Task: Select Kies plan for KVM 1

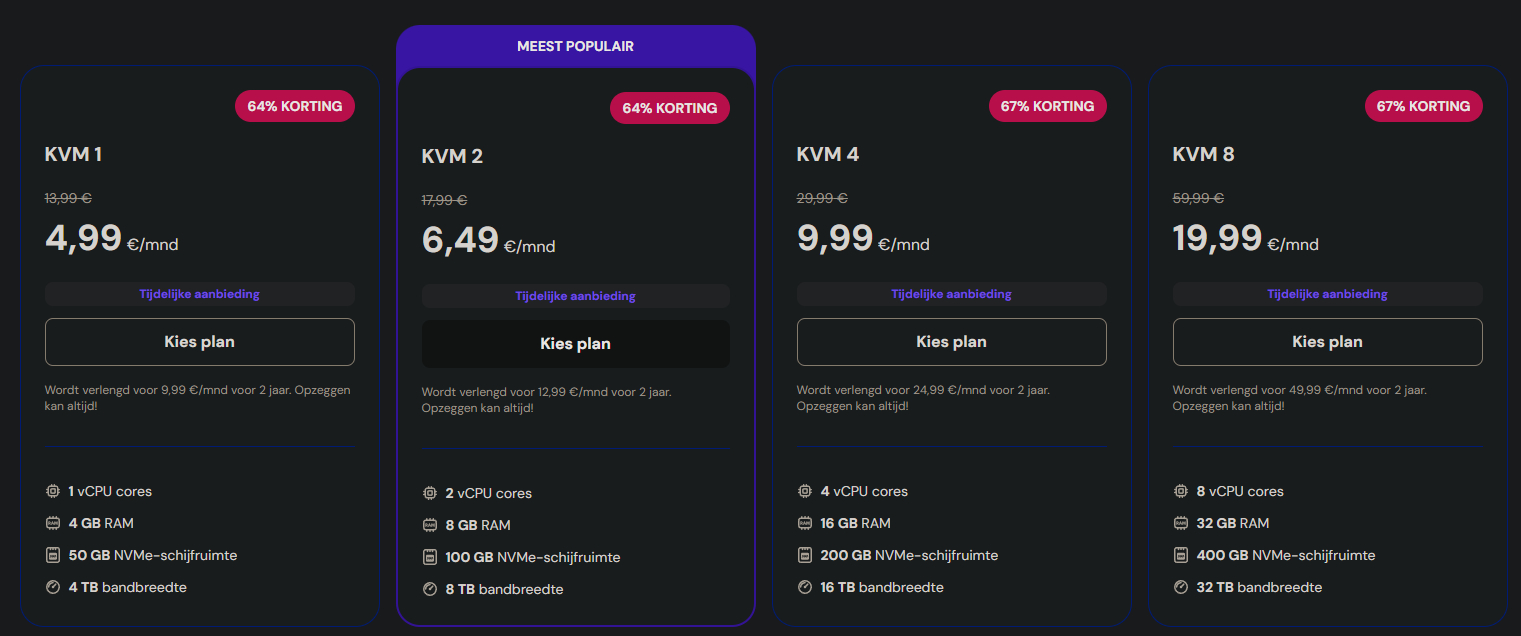Action: coord(200,341)
